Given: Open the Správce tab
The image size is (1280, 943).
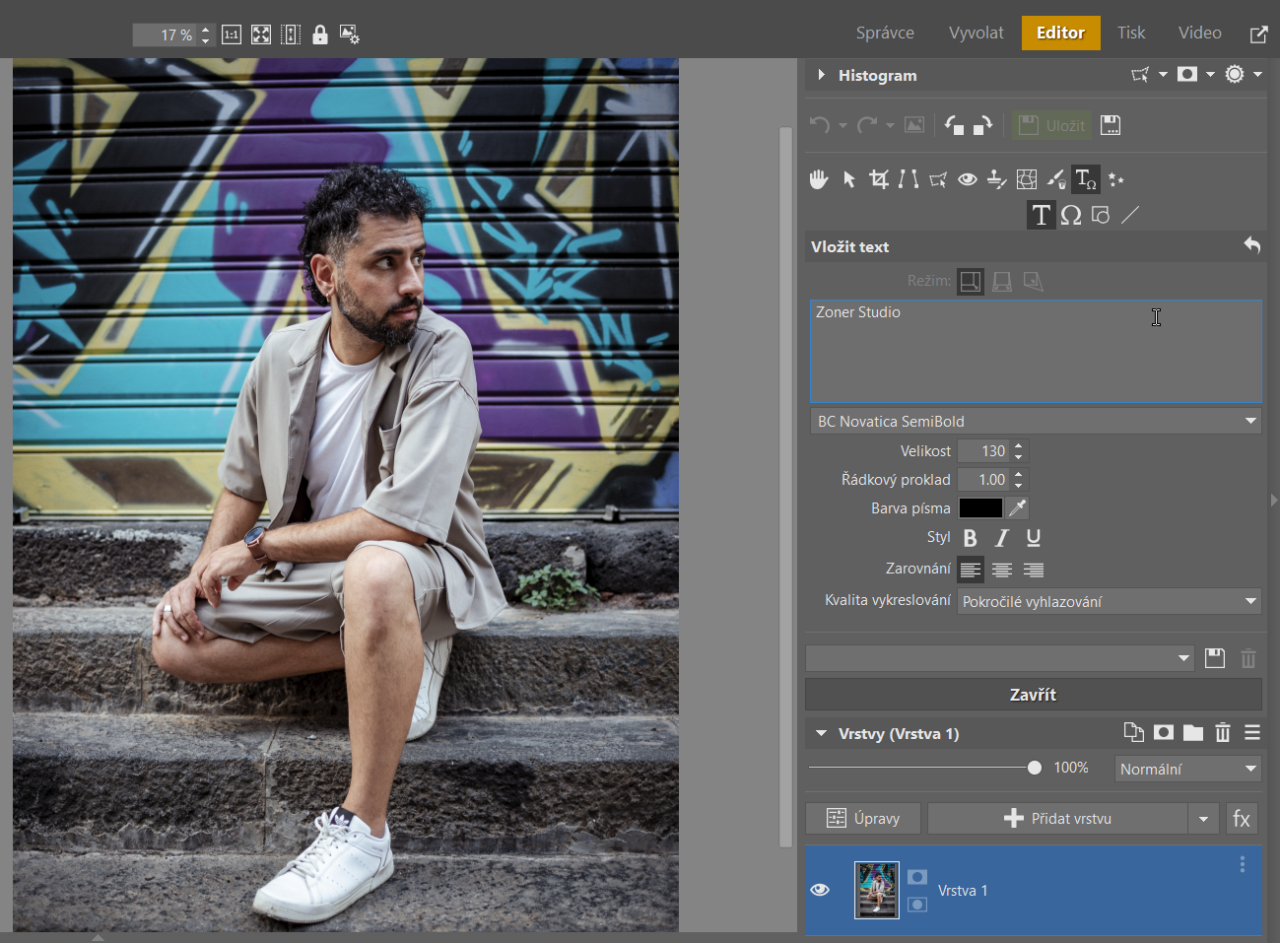Looking at the screenshot, I should pyautogui.click(x=884, y=33).
